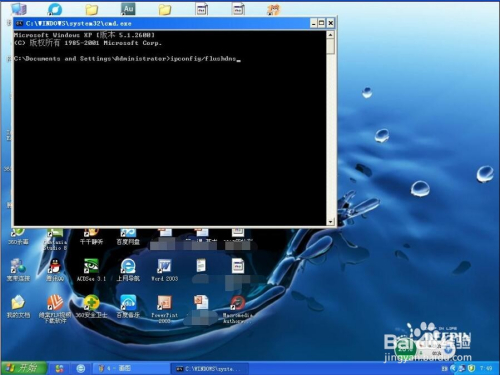Select the QQ penguin desktop icon
Screen dimensions: 500x375
pyautogui.click(x=55, y=270)
